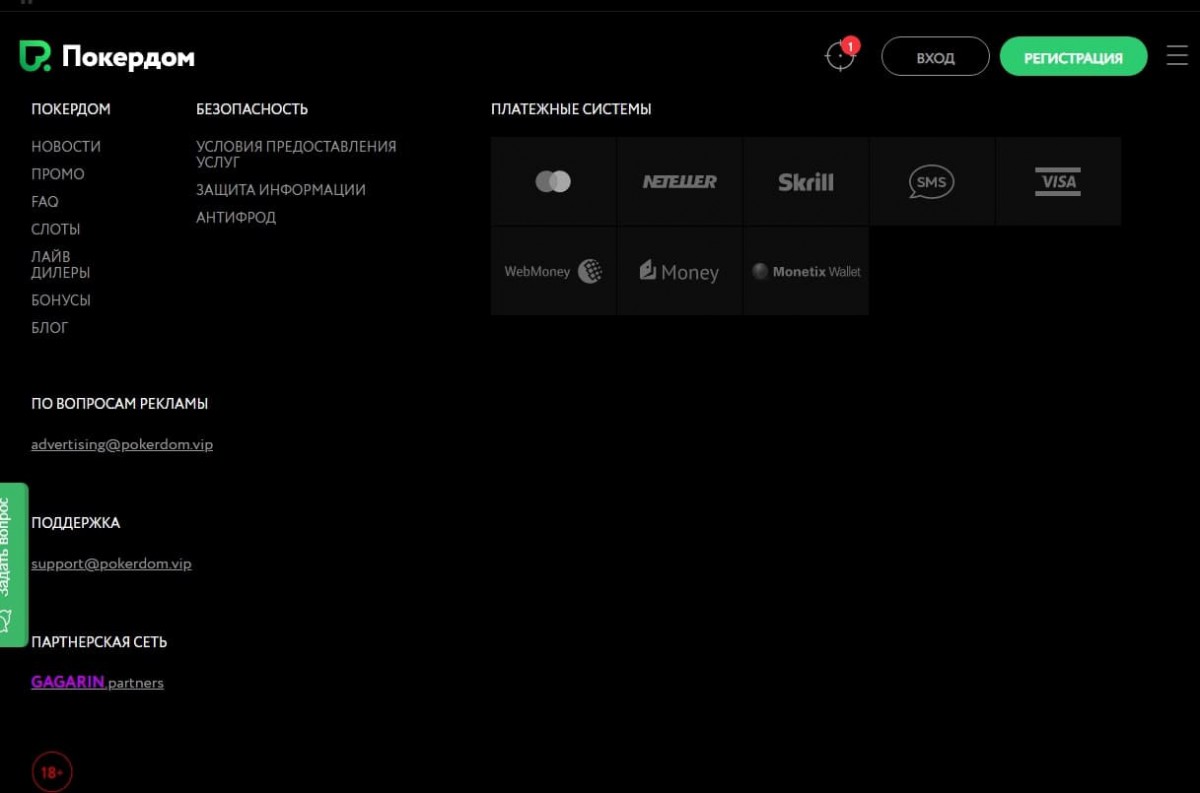
Task: Select the Monetix Wallet tile
Action: 805,271
